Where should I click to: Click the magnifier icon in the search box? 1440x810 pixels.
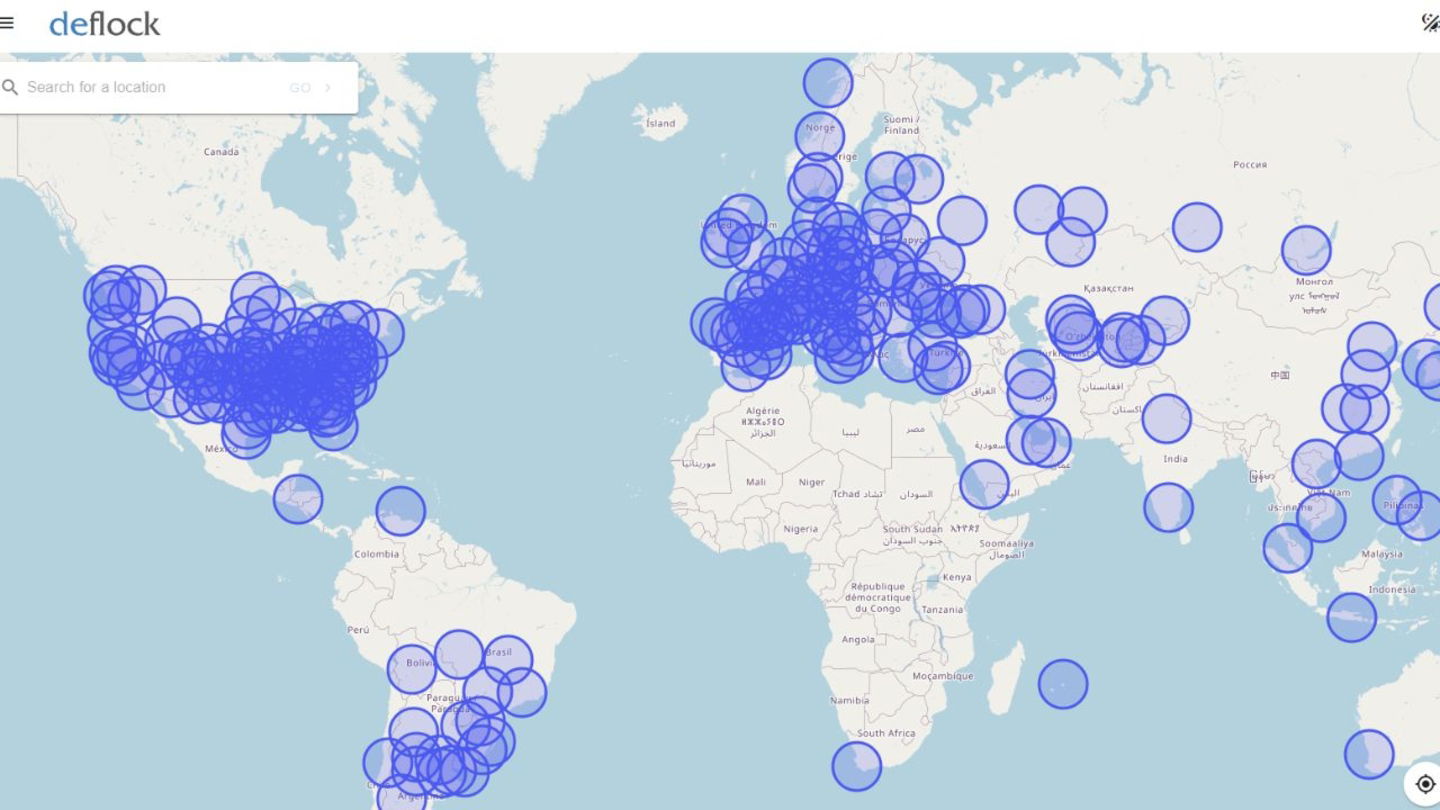tap(10, 88)
